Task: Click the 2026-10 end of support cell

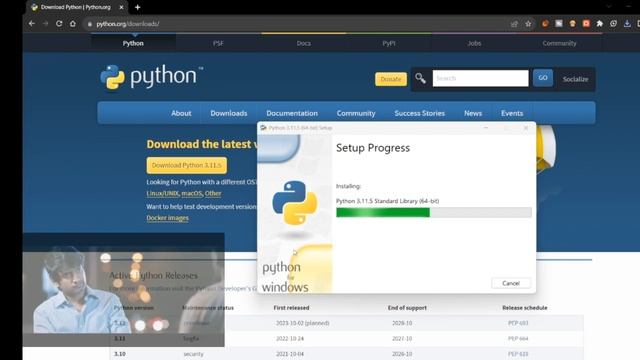Action: (x=402, y=354)
